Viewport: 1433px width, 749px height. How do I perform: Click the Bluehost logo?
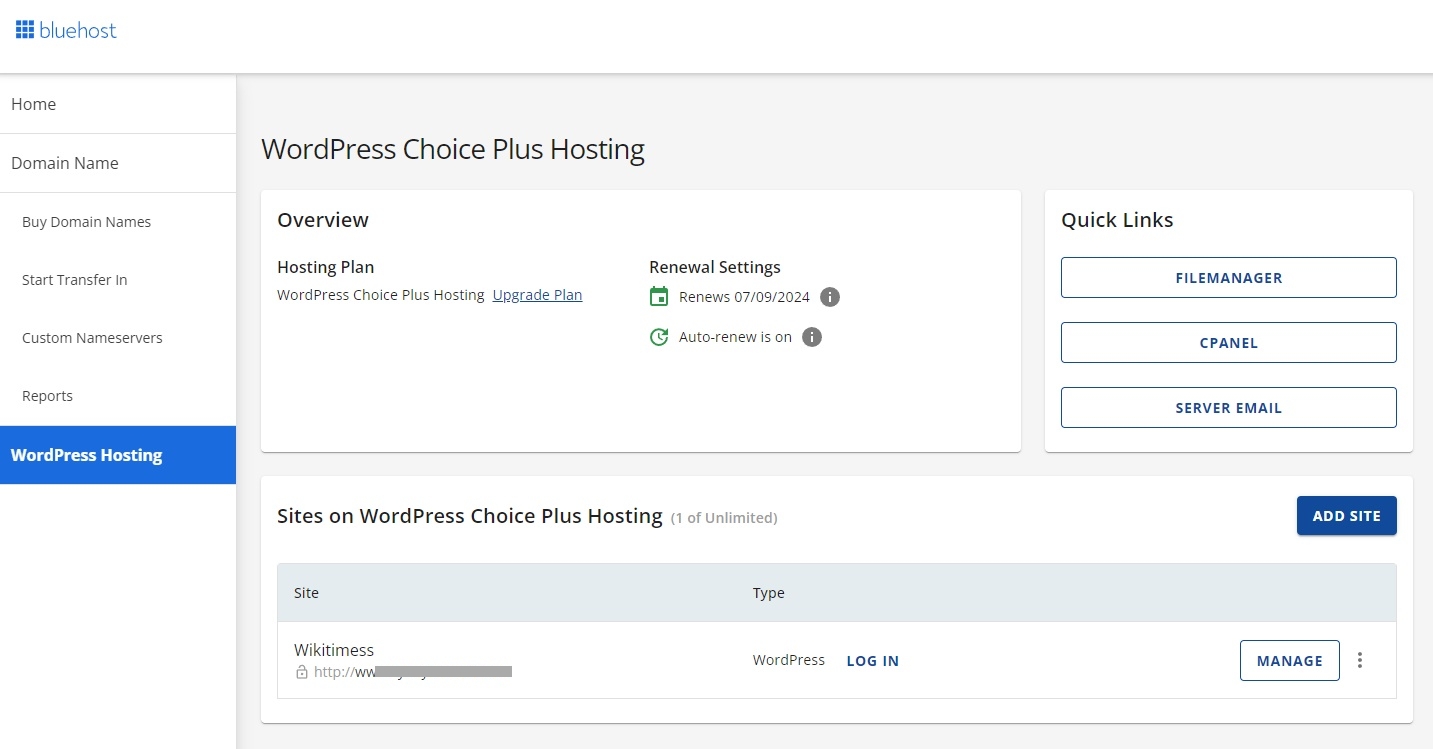point(66,30)
